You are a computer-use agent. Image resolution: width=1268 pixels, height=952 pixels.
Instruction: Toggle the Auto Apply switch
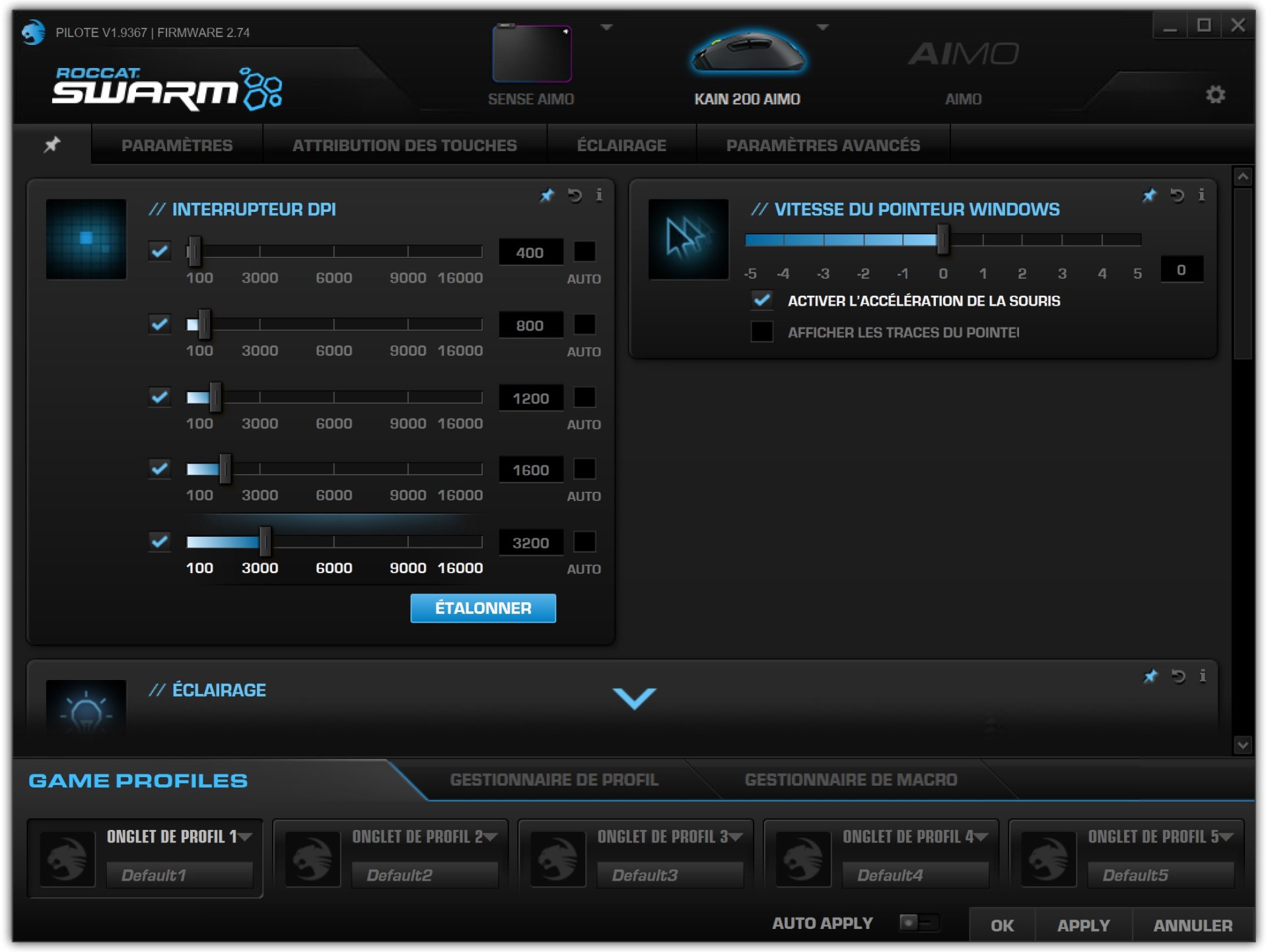919,922
